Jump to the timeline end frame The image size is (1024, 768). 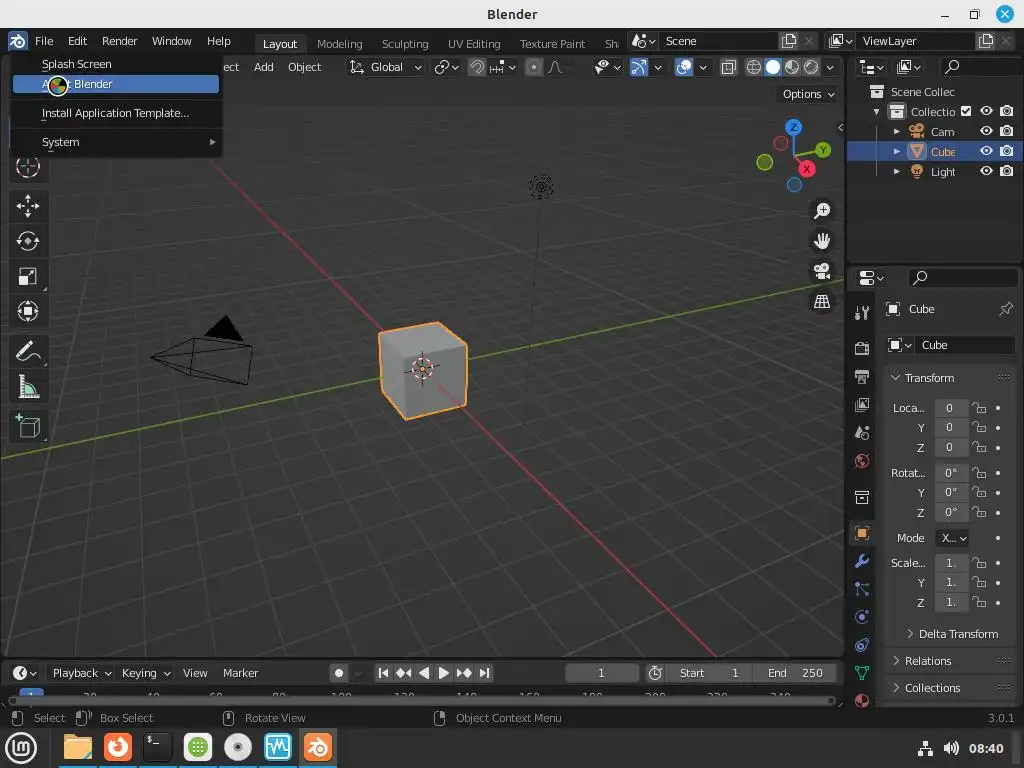[484, 673]
